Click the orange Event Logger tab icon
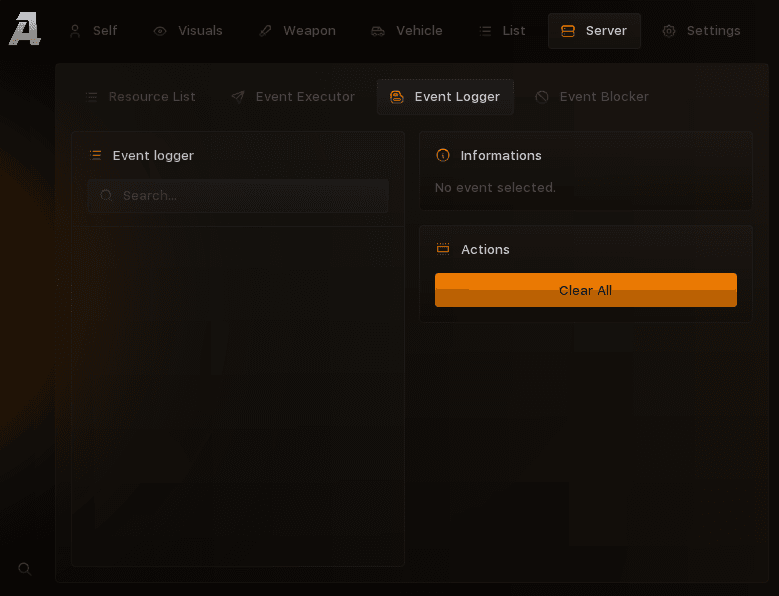The image size is (779, 596). pyautogui.click(x=396, y=97)
